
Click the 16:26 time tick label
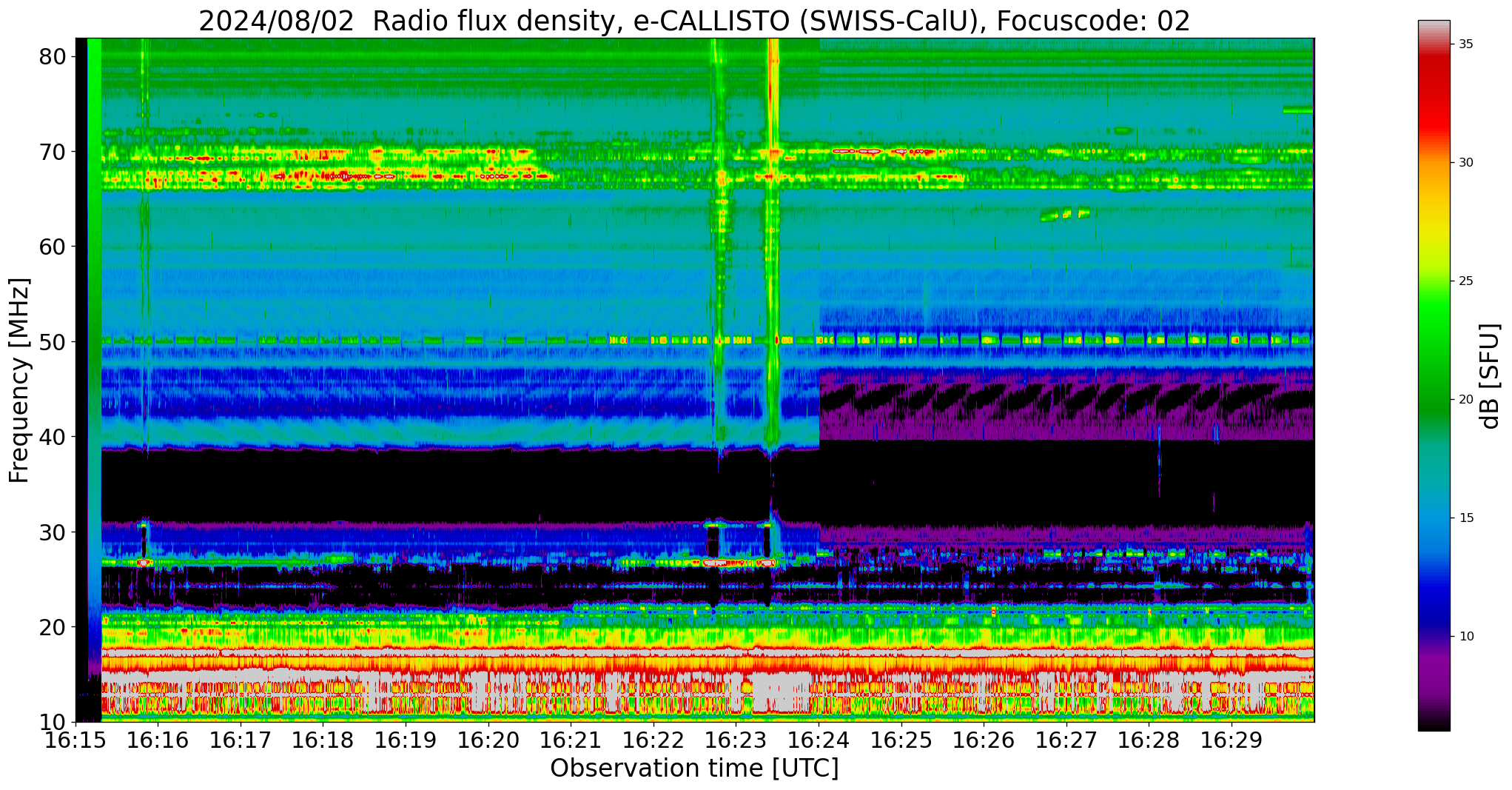[x=983, y=740]
